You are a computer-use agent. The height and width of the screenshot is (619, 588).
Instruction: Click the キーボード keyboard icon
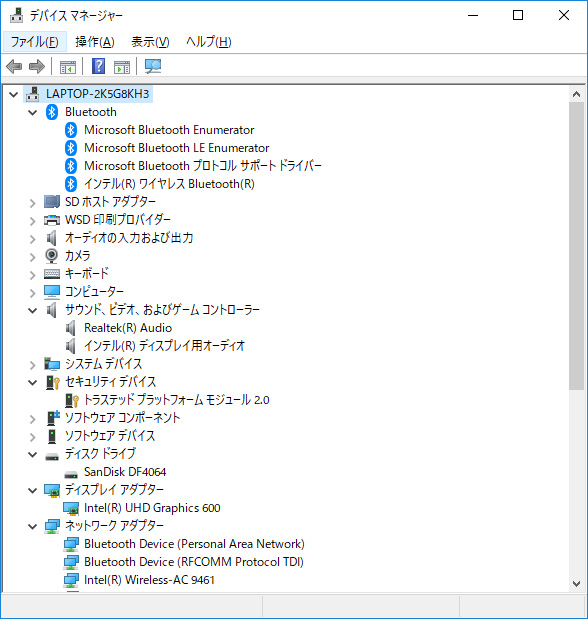[52, 274]
